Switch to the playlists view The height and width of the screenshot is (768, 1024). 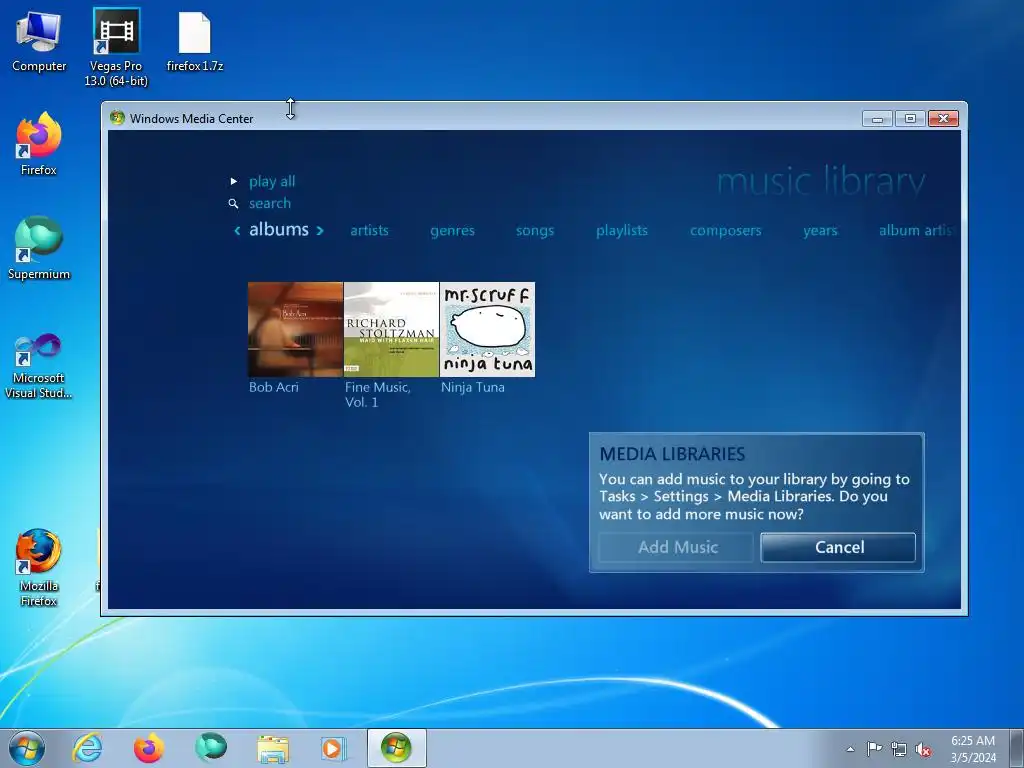pyautogui.click(x=622, y=231)
